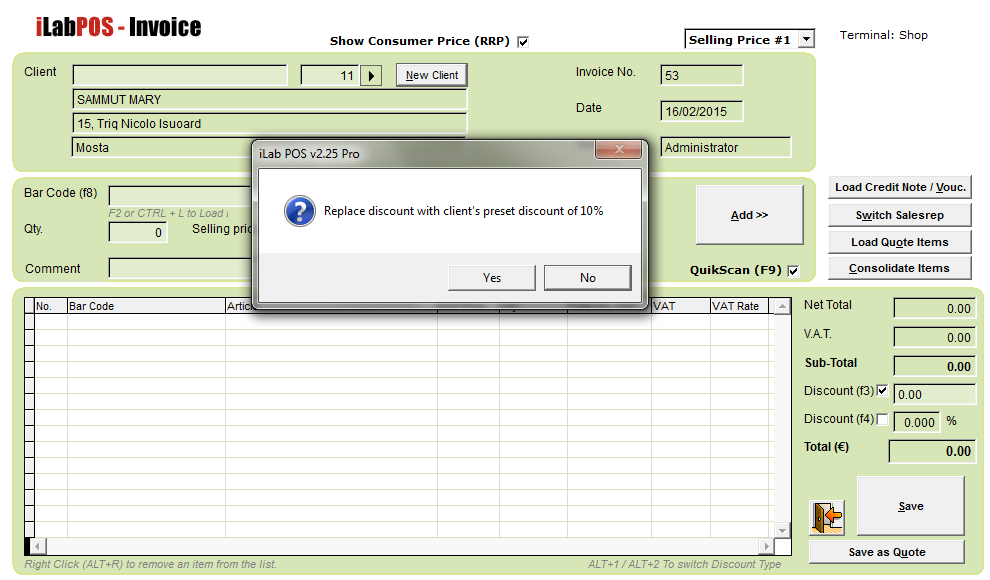Click the Add >> button

(x=749, y=215)
